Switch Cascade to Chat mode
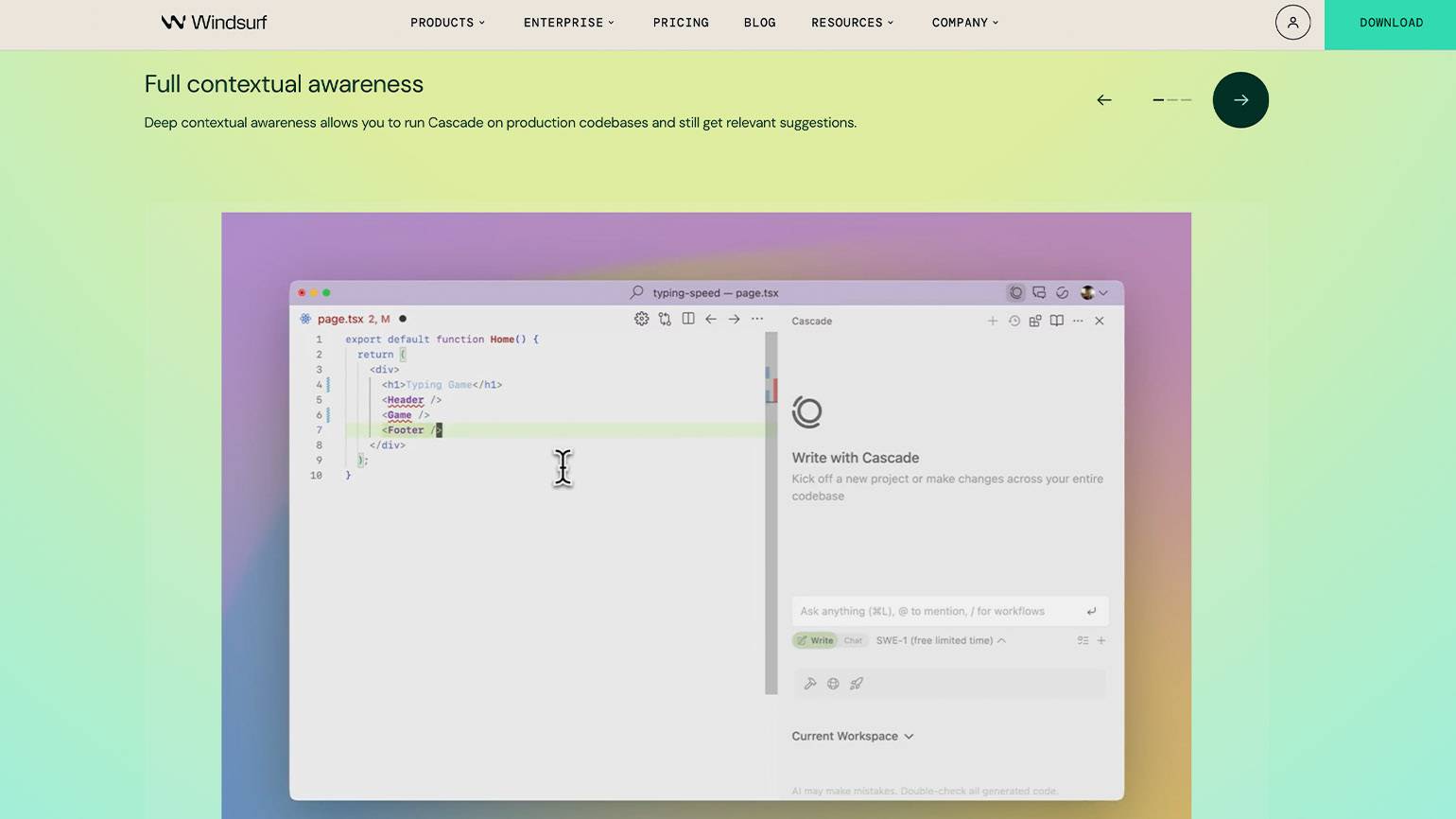Screen dimensions: 1456x819 (853, 641)
